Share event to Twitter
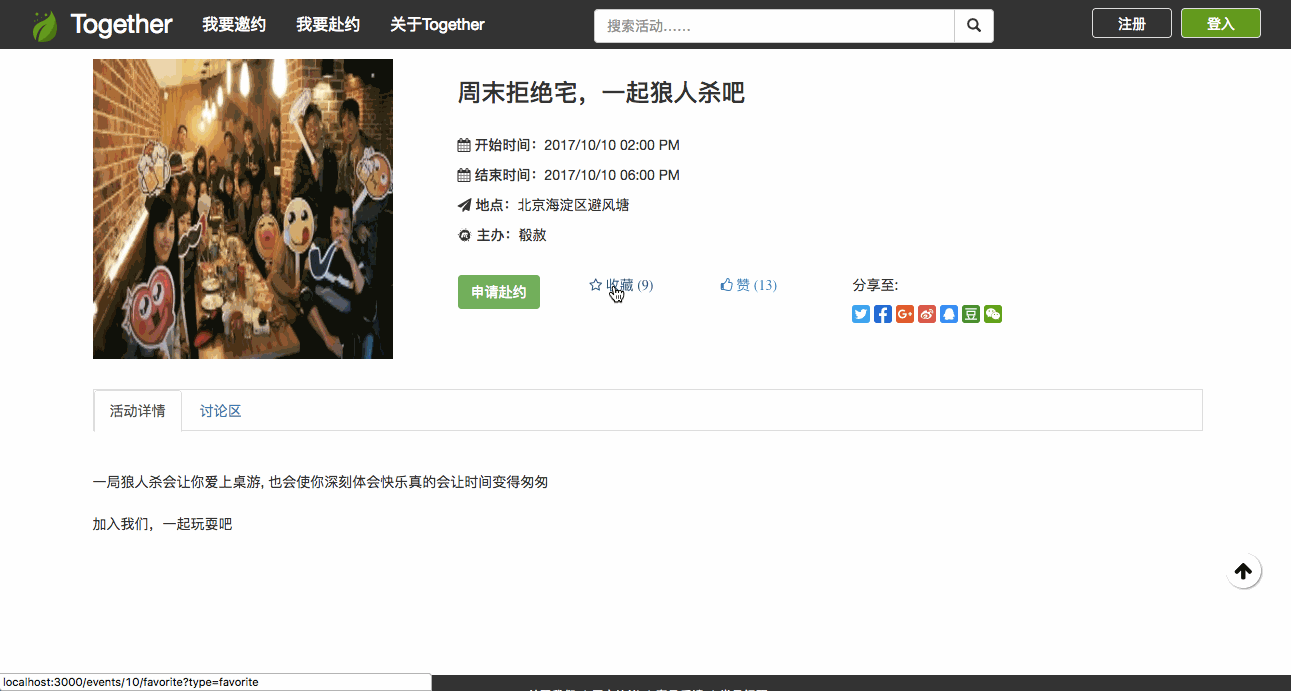The width and height of the screenshot is (1291, 691). 861,314
